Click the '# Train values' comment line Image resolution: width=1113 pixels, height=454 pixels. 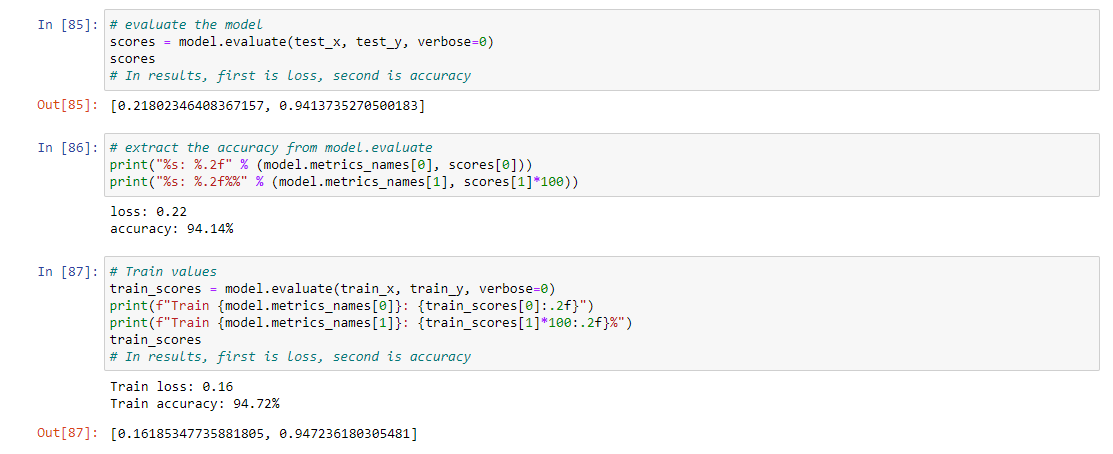click(x=163, y=272)
